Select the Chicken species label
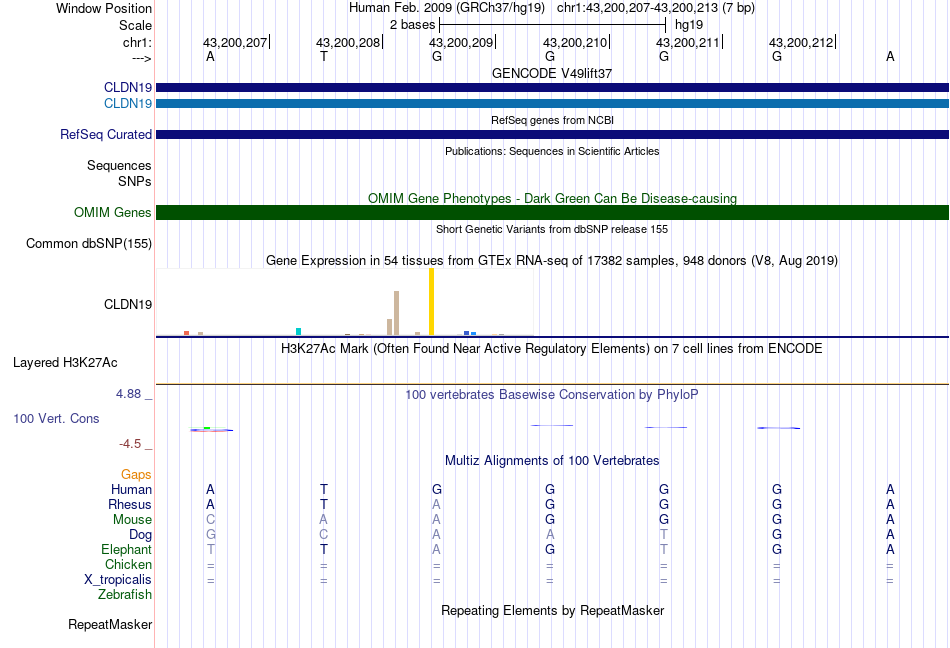The height and width of the screenshot is (648, 950). (128, 564)
